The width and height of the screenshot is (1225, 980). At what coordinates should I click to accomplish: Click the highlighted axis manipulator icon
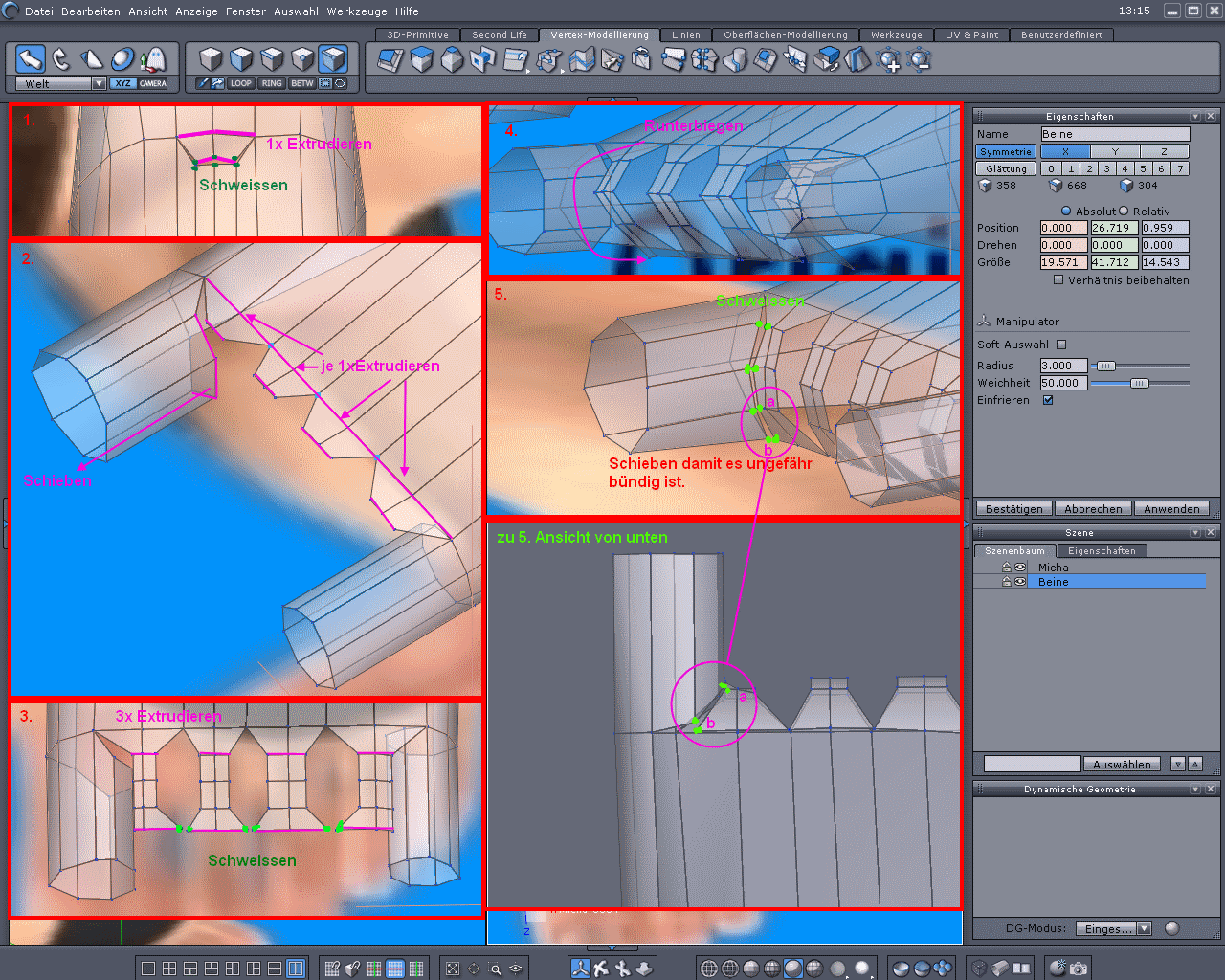581,969
